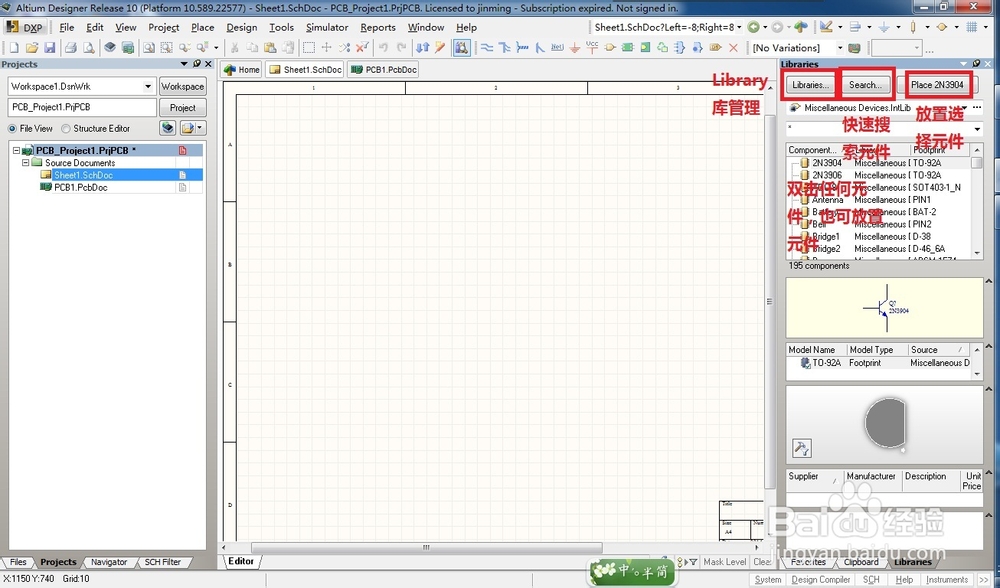Activate the Move Selection crosshair tool
The height and width of the screenshot is (588, 1000).
[x=327, y=48]
